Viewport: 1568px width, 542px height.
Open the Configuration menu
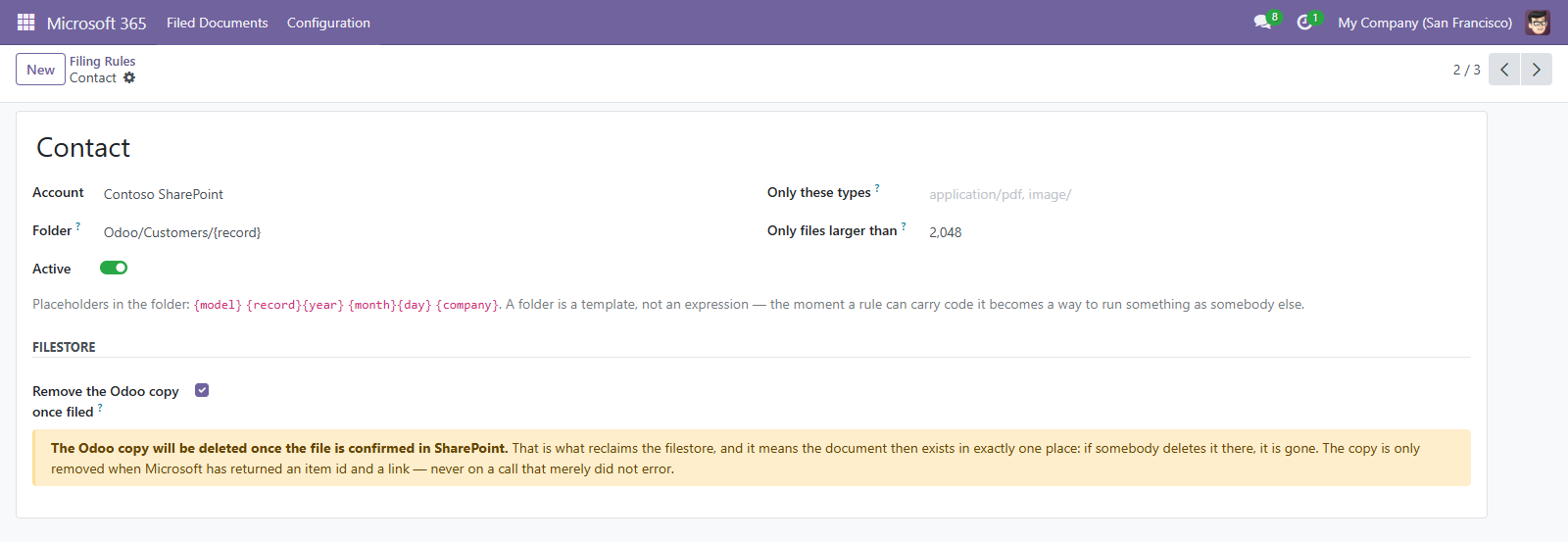tap(328, 23)
